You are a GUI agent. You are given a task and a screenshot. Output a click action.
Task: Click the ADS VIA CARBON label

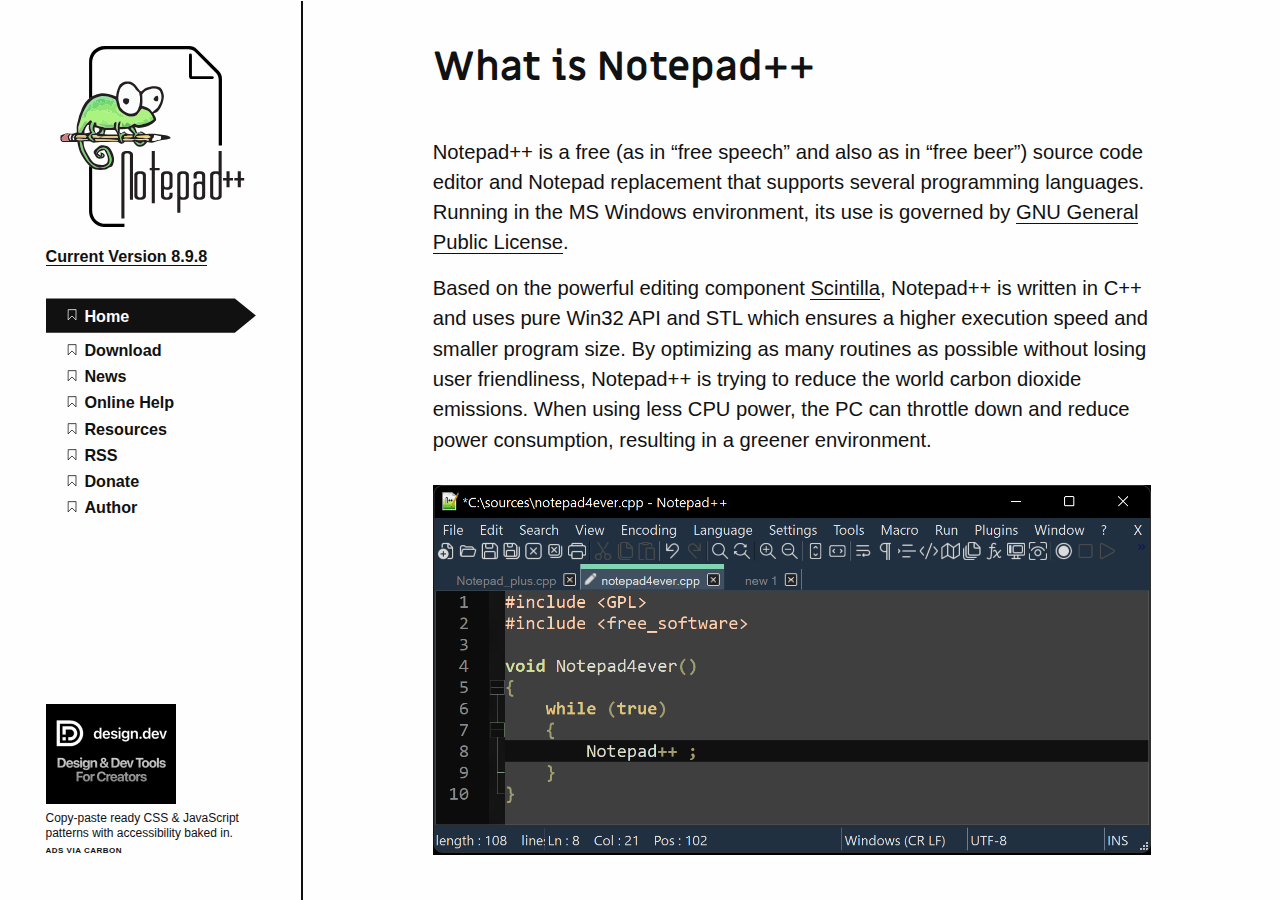click(x=84, y=851)
